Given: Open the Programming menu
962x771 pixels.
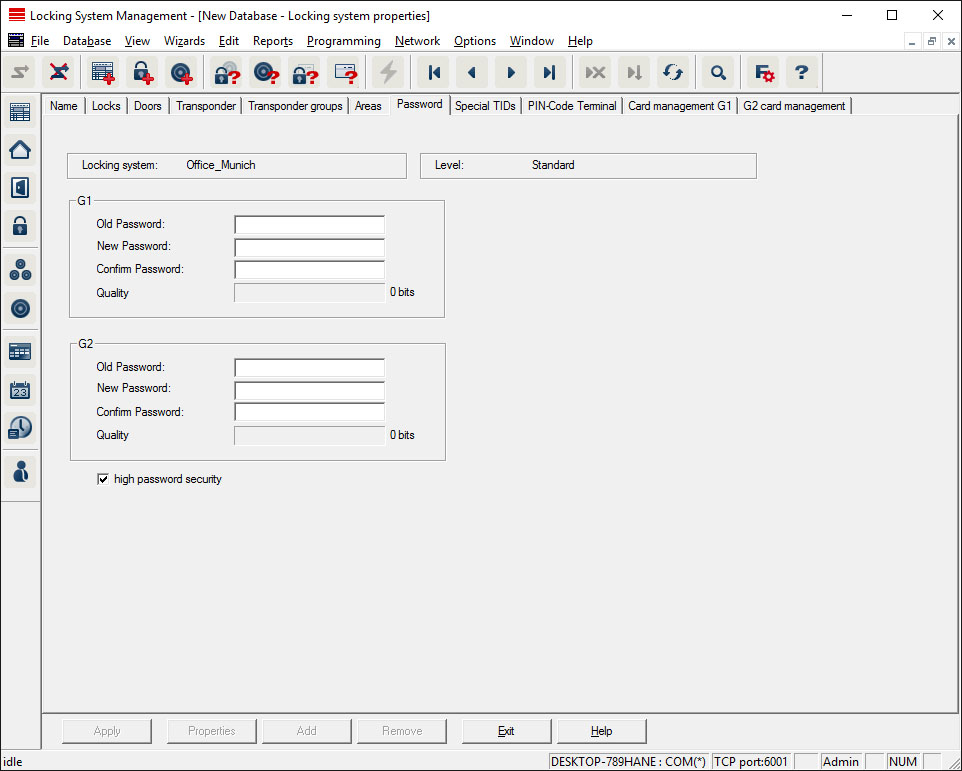Looking at the screenshot, I should click(343, 41).
